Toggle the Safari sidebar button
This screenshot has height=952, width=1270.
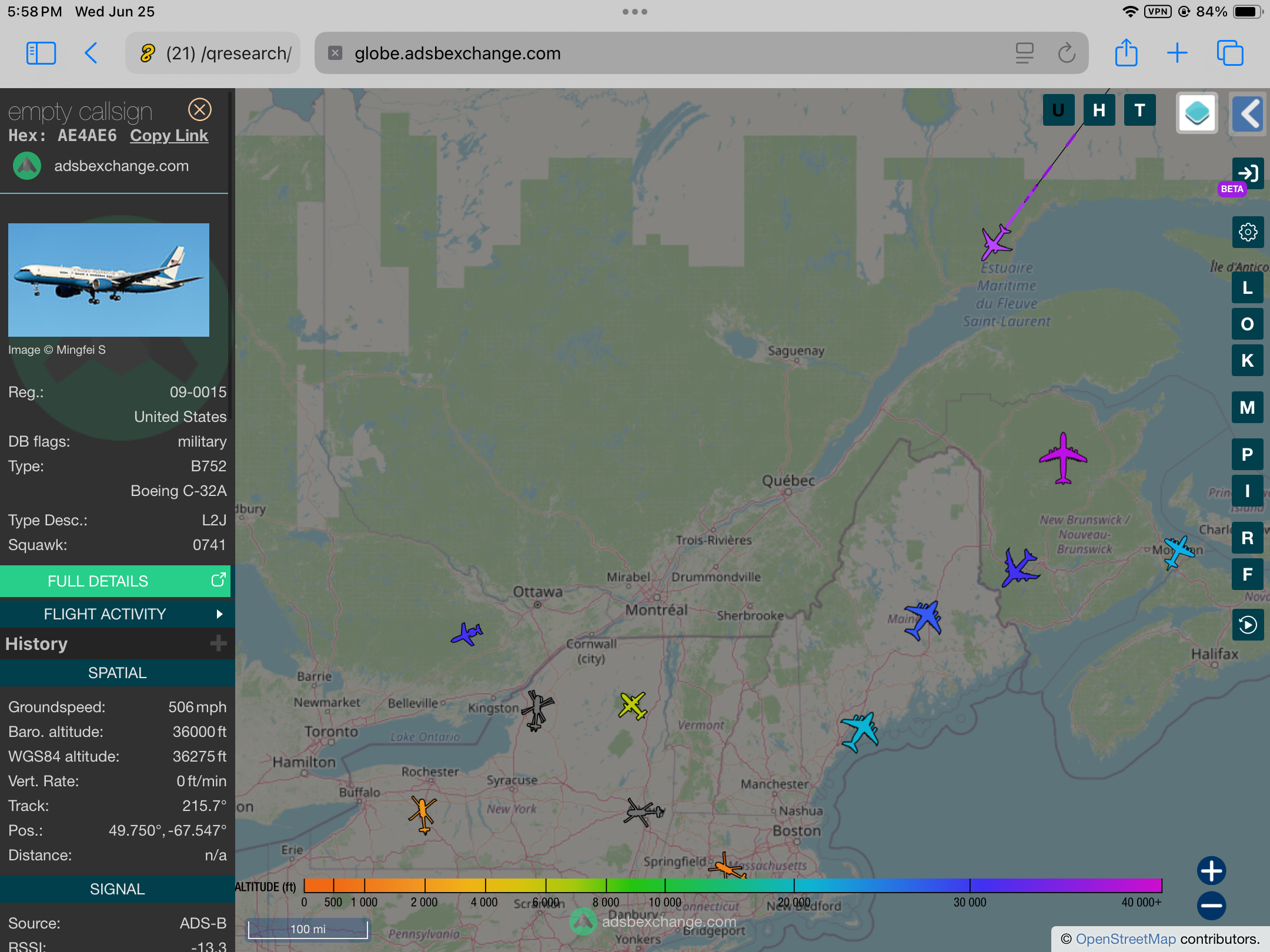pos(41,53)
